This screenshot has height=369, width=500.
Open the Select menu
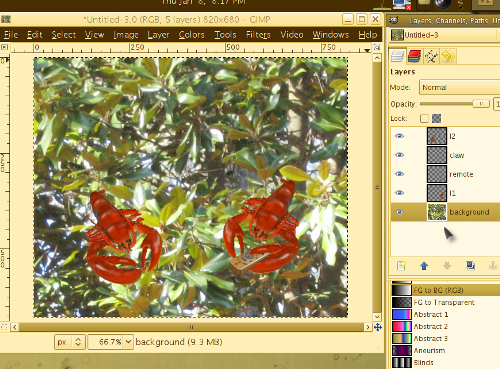tap(64, 35)
